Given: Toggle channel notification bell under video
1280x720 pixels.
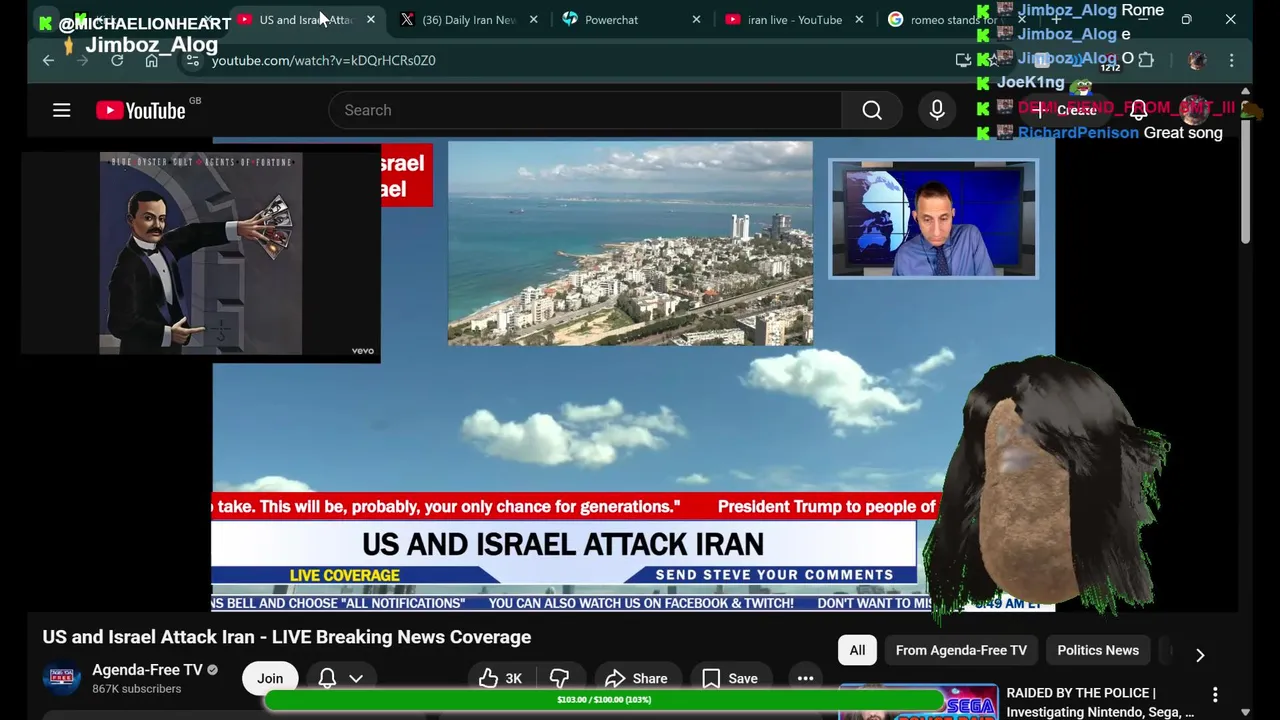Looking at the screenshot, I should pyautogui.click(x=327, y=678).
